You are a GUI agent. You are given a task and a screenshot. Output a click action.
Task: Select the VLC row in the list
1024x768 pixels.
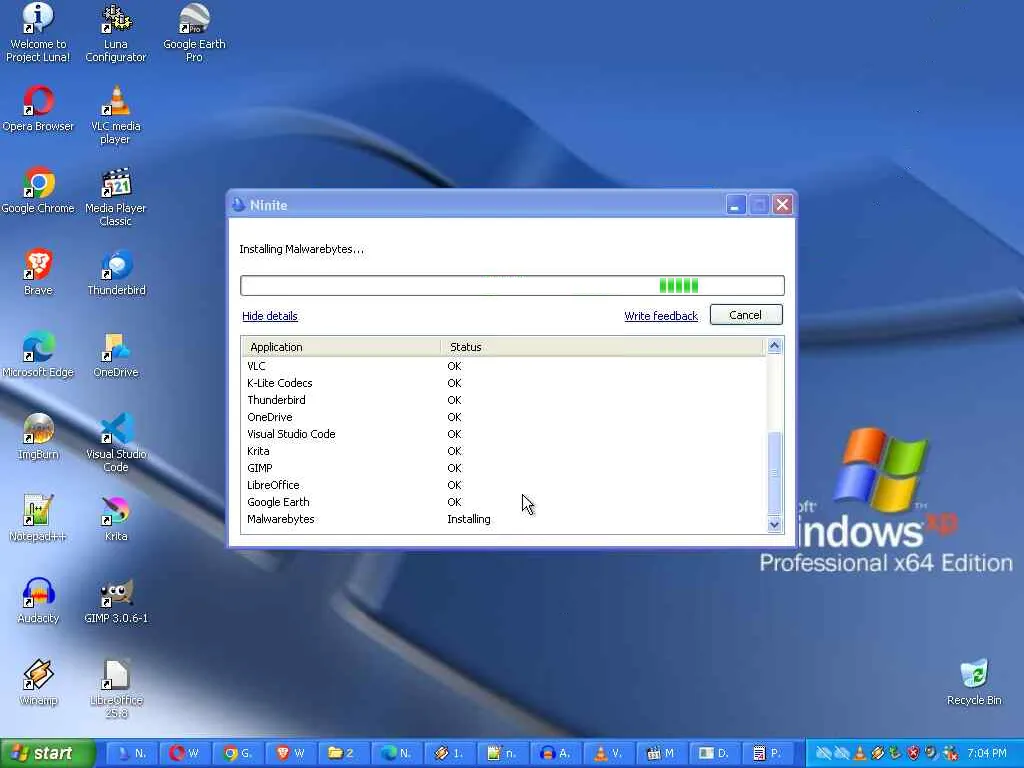pos(503,366)
